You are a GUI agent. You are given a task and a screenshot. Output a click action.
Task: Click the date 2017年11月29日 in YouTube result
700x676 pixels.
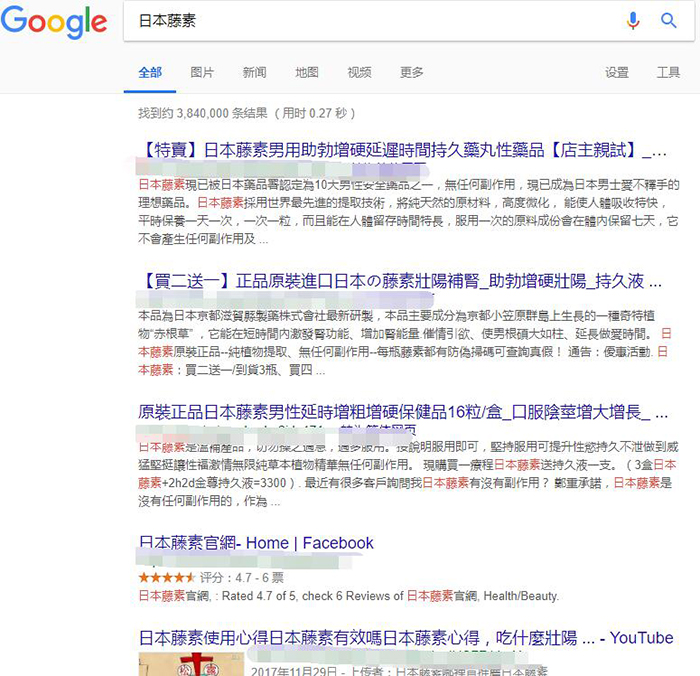tap(294, 671)
